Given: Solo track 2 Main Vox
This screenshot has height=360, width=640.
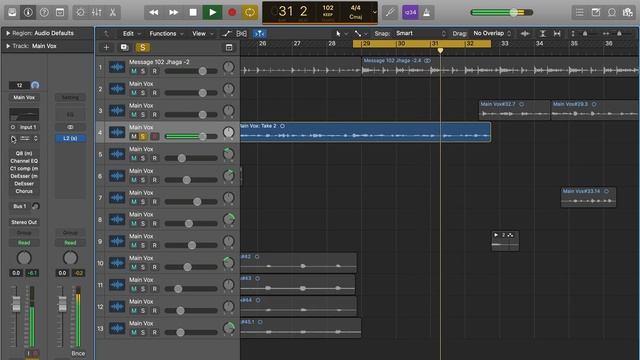Looking at the screenshot, I should [143, 93].
